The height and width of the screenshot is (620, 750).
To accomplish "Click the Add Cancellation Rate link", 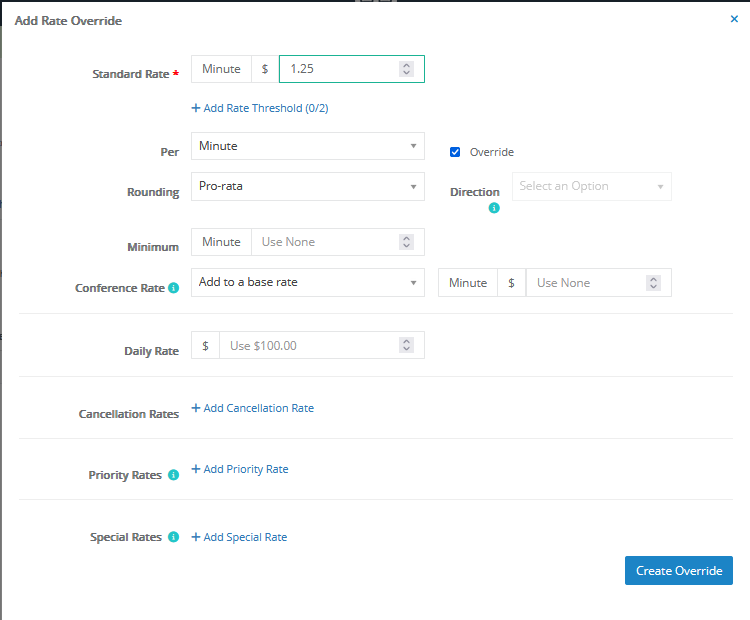I will [x=253, y=408].
